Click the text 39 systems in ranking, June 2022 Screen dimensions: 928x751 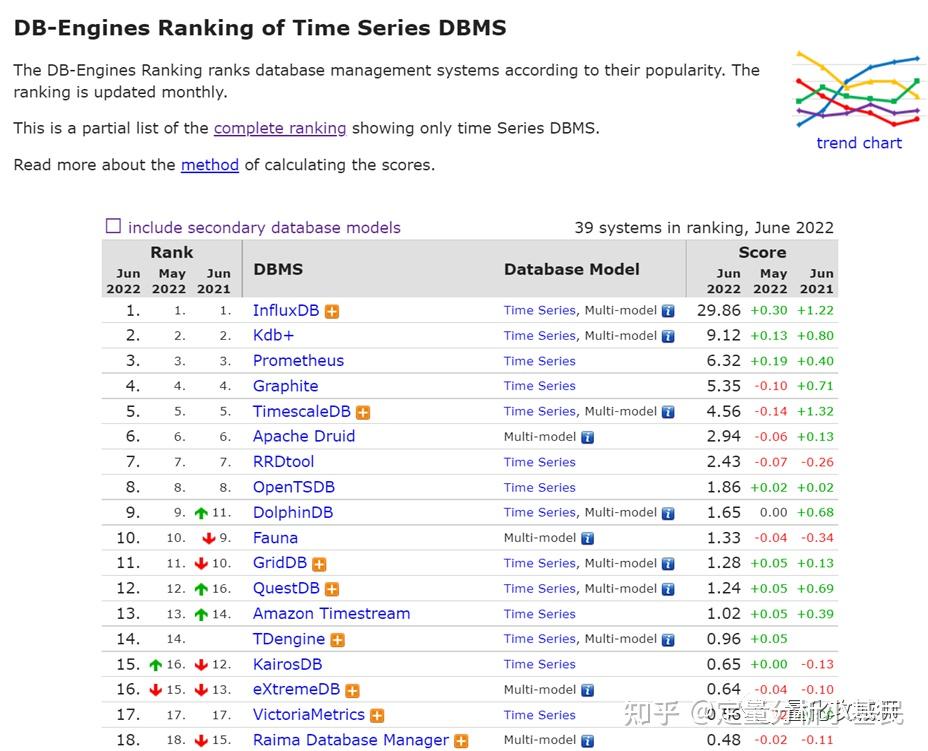point(704,228)
